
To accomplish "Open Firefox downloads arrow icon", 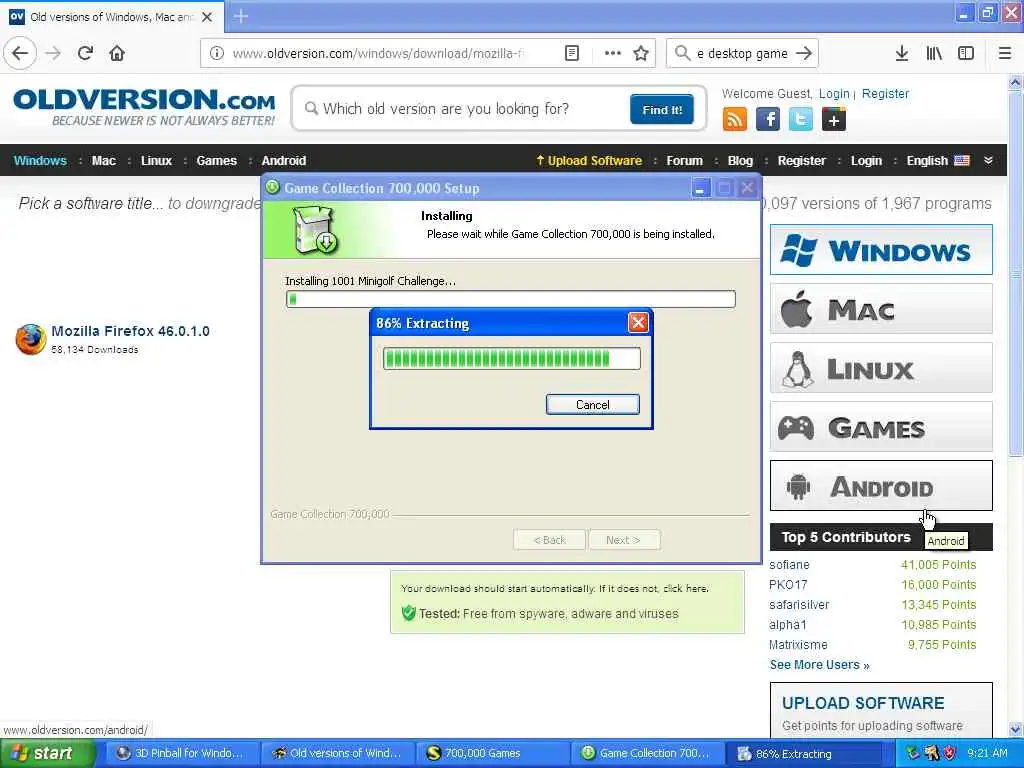I will tap(901, 53).
